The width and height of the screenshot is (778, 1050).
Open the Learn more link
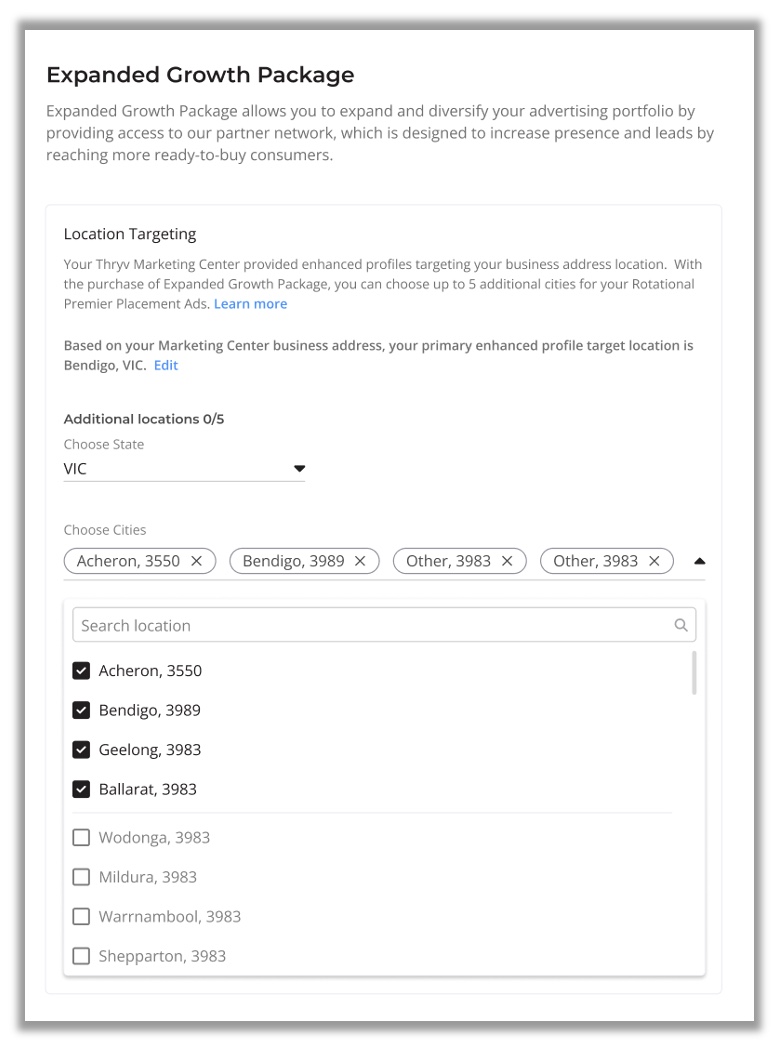coord(250,304)
